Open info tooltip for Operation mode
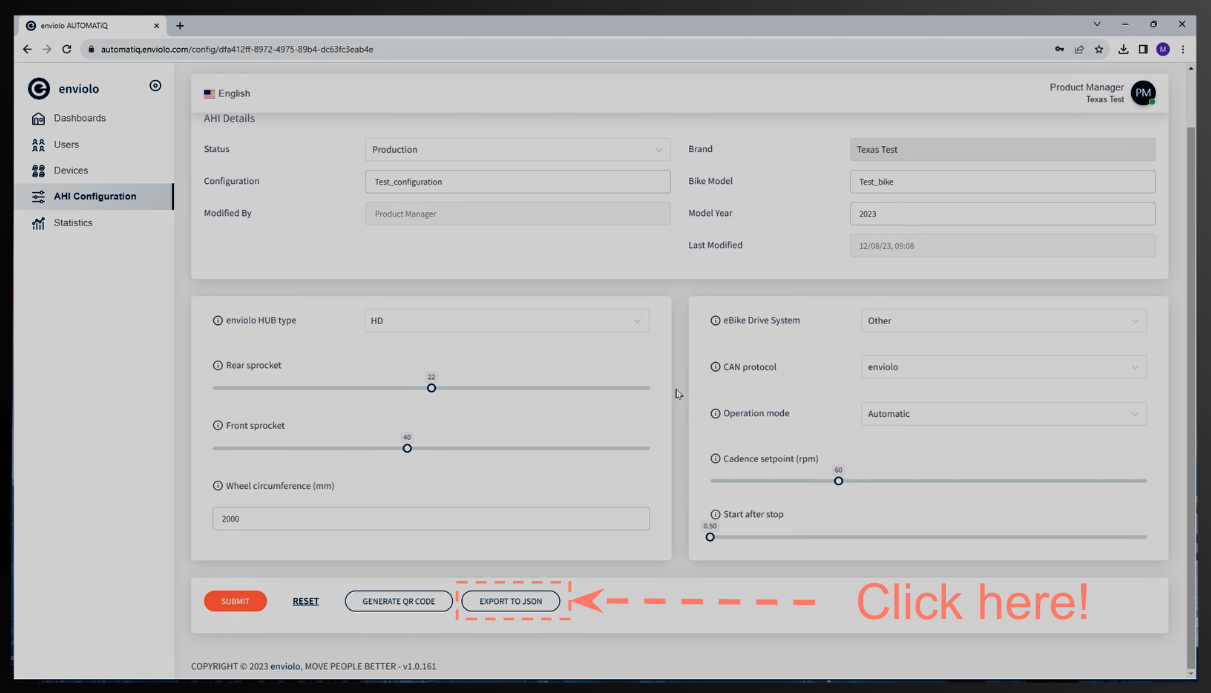1211x693 pixels. tap(715, 413)
